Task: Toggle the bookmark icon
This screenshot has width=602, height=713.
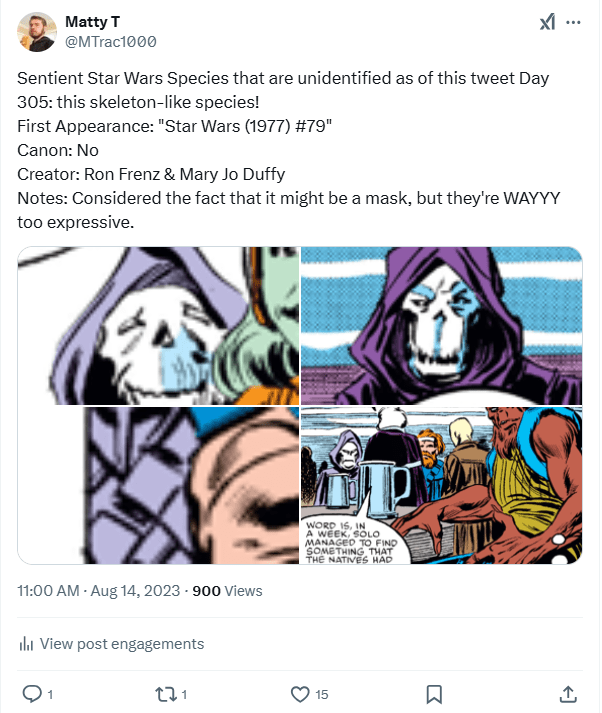Action: (434, 693)
